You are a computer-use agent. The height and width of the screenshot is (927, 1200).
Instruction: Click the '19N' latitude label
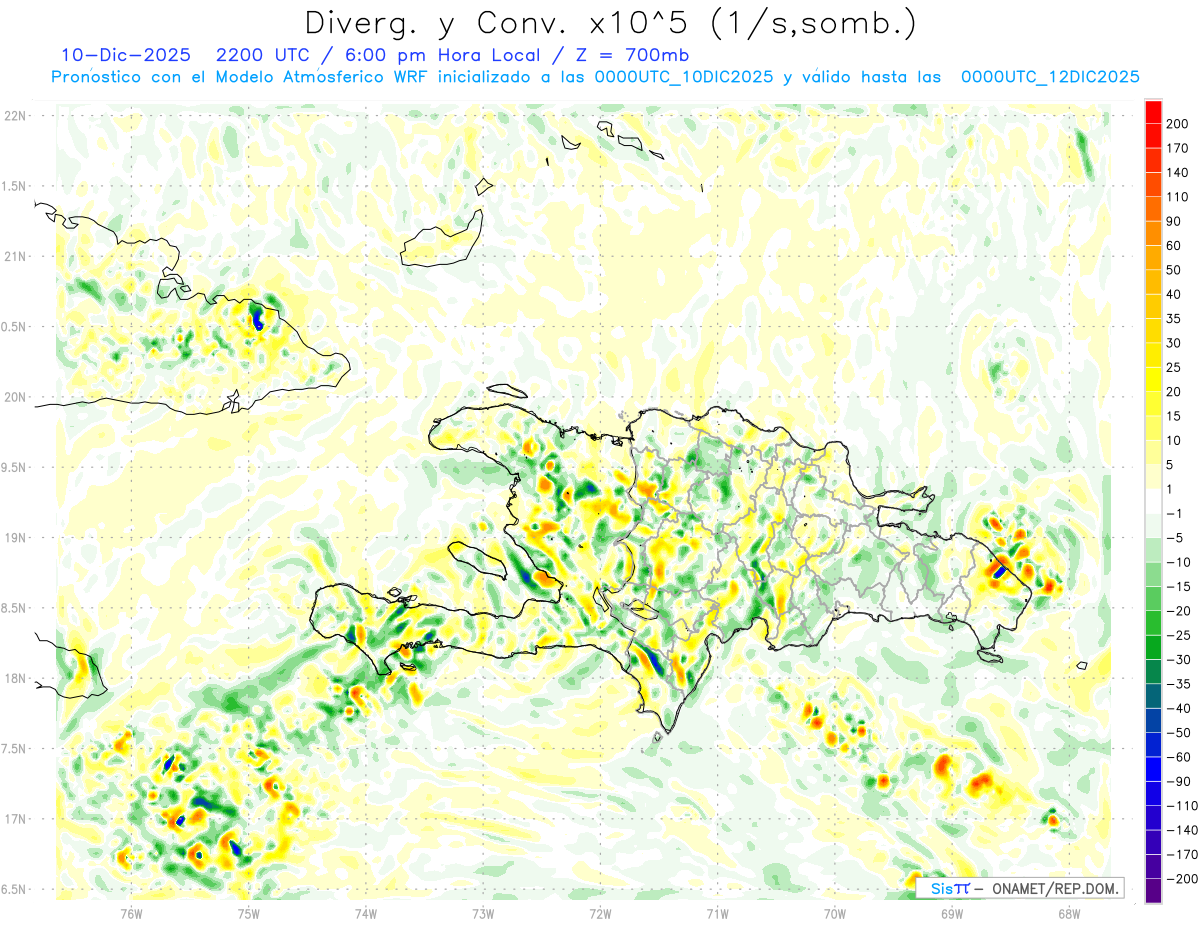(x=14, y=537)
